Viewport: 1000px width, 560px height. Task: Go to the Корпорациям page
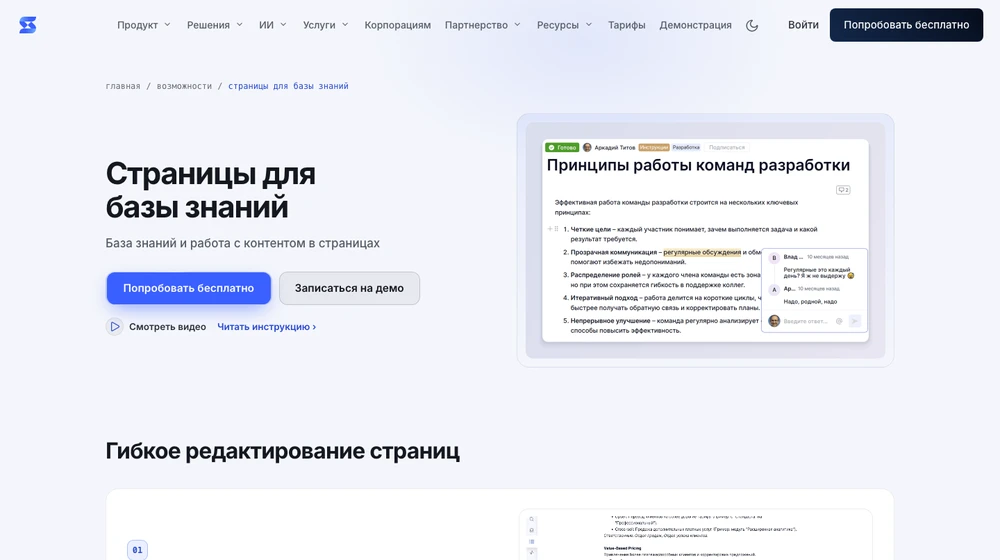point(397,25)
